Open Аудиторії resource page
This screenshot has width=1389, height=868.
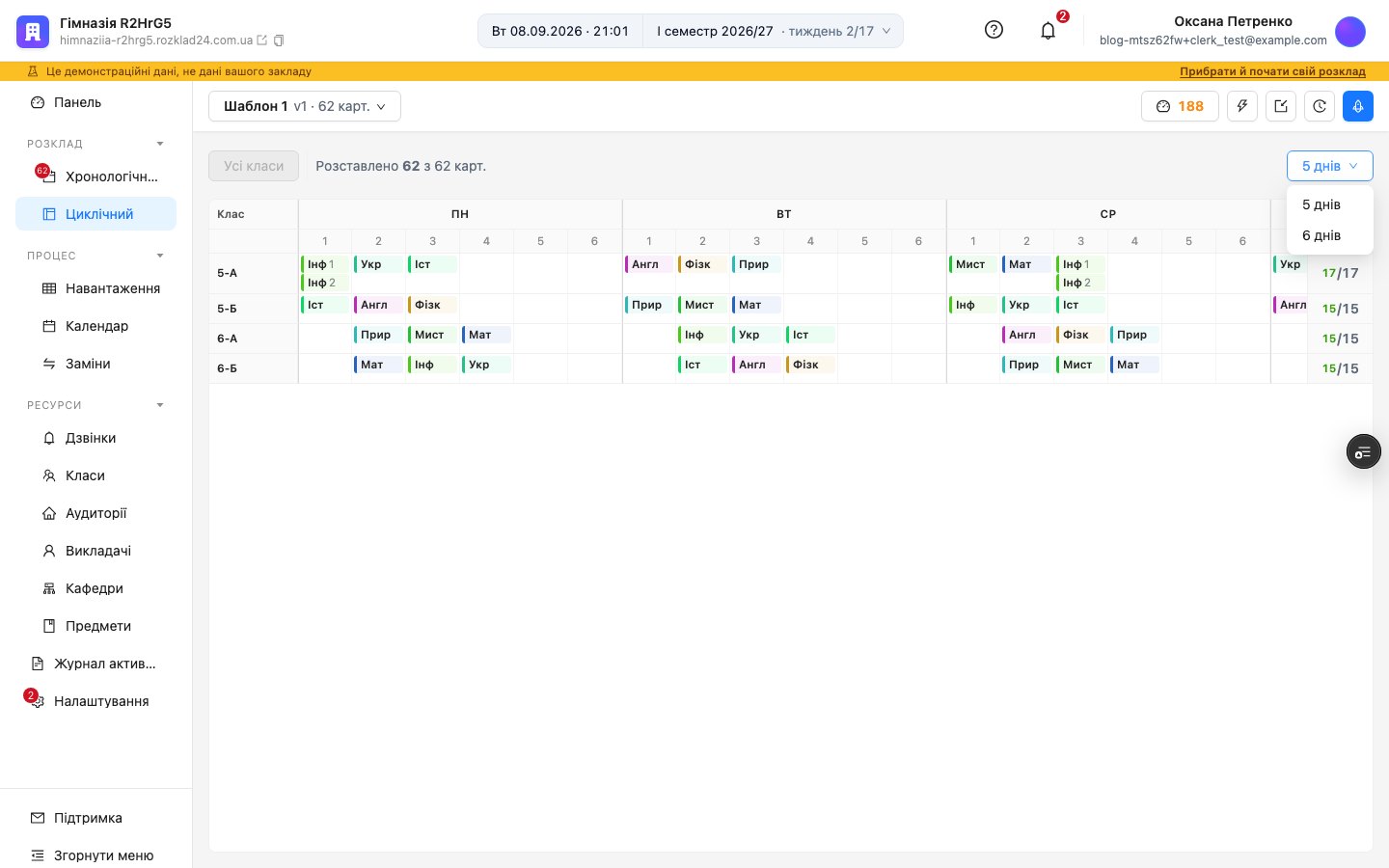click(x=96, y=513)
